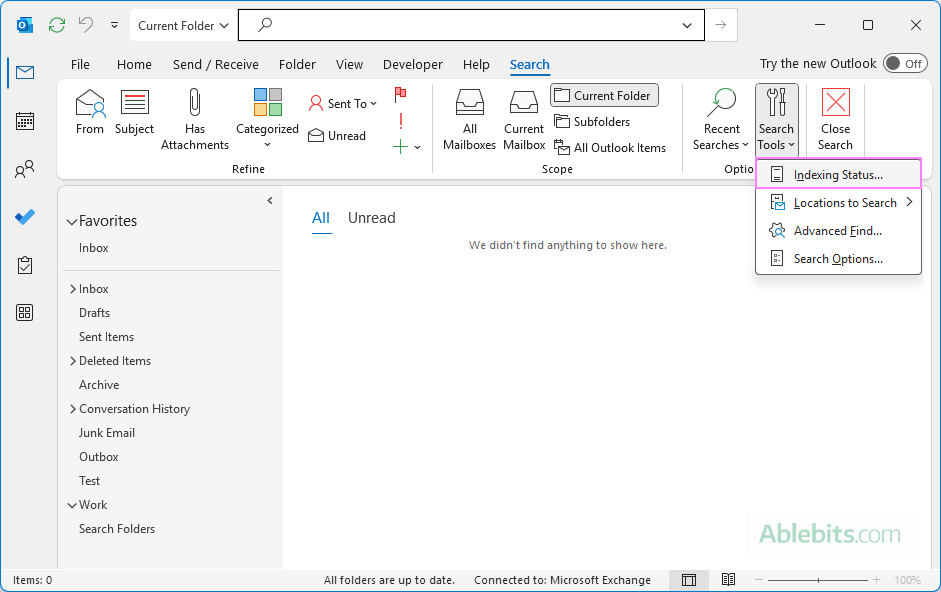Click the Send/Receive refresh icon
The height and width of the screenshot is (592, 941).
56,24
